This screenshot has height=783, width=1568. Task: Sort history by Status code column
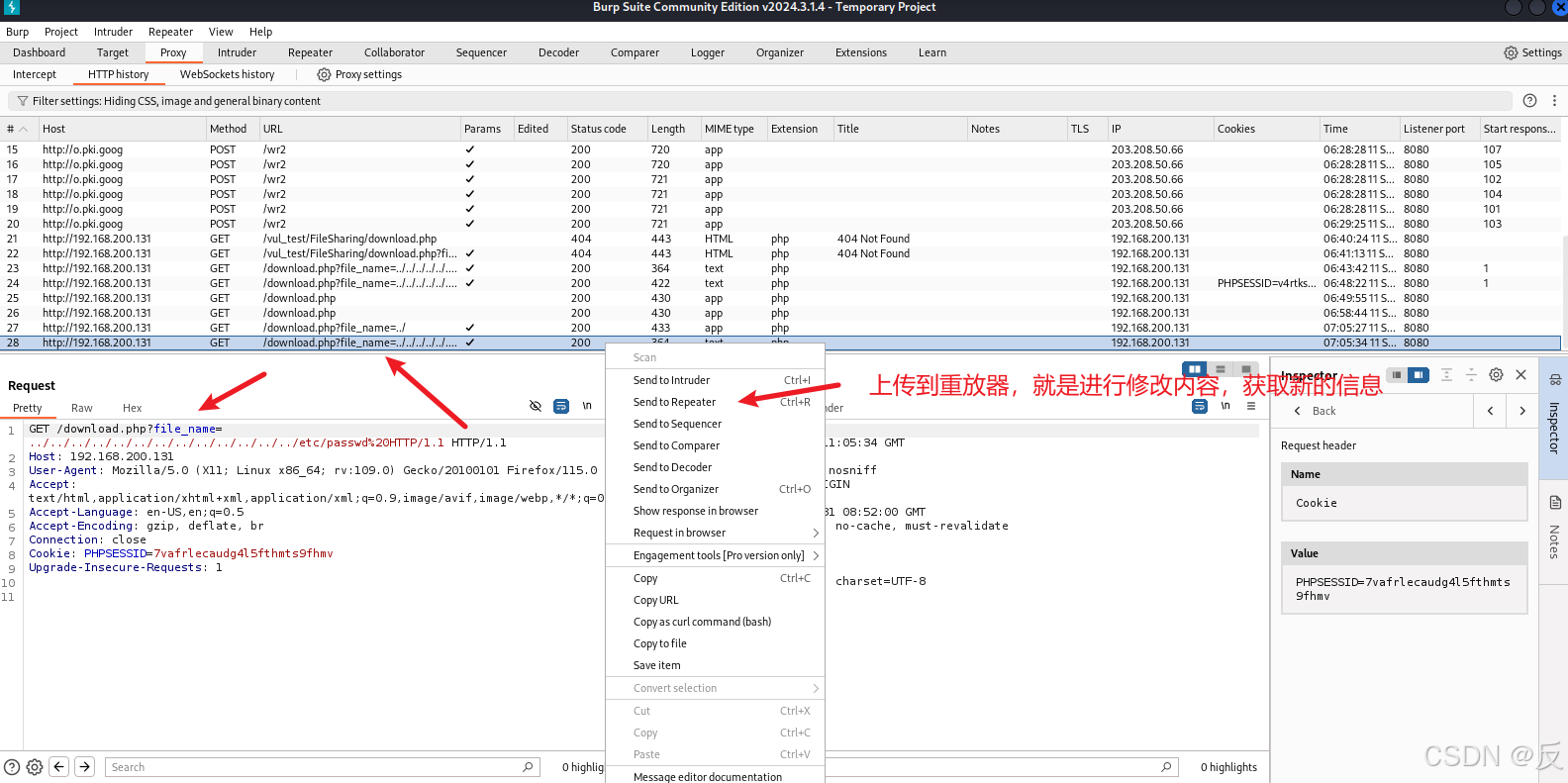(606, 129)
